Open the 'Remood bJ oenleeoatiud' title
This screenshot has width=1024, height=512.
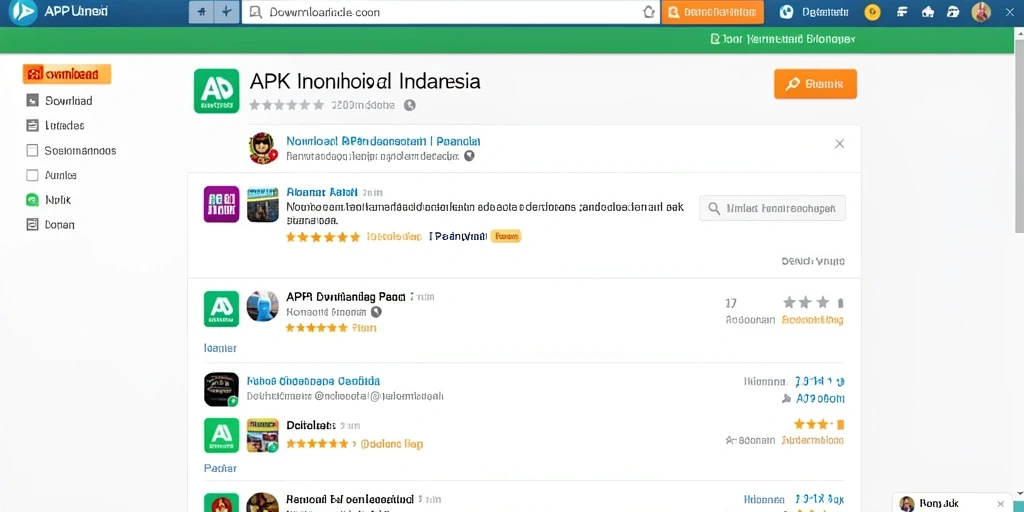coord(350,500)
